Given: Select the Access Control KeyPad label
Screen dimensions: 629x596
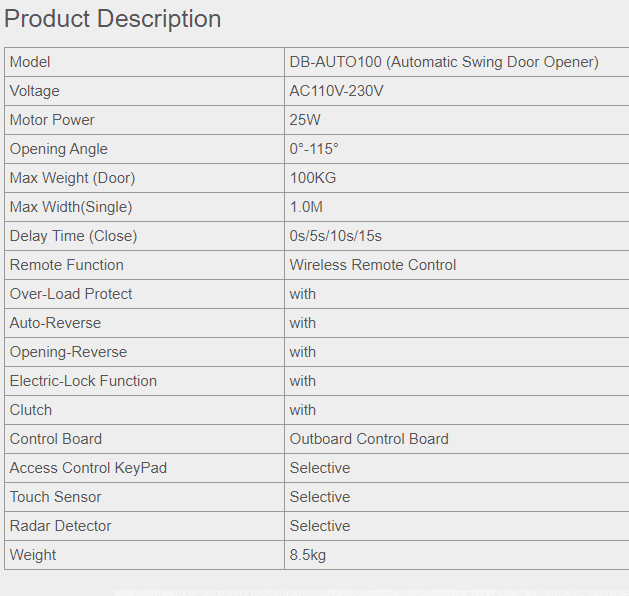Looking at the screenshot, I should tap(88, 468).
